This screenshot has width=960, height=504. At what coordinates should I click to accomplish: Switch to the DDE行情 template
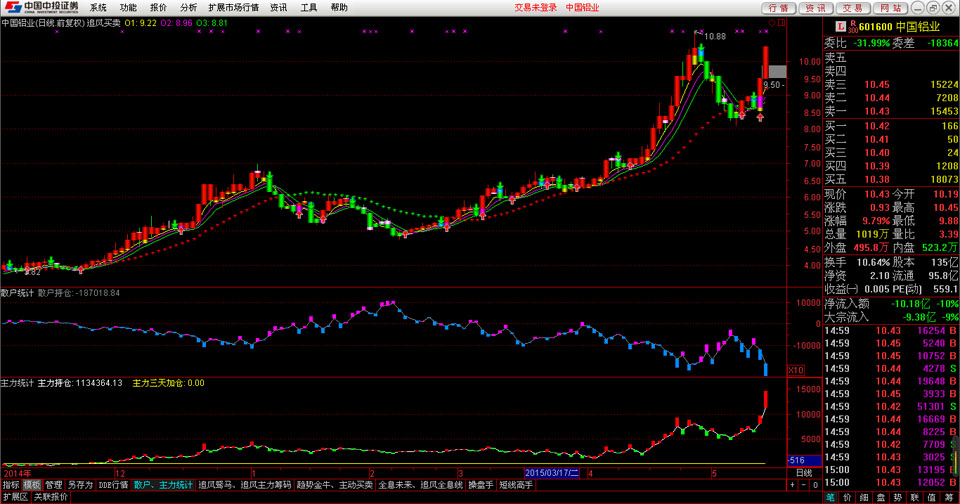113,485
